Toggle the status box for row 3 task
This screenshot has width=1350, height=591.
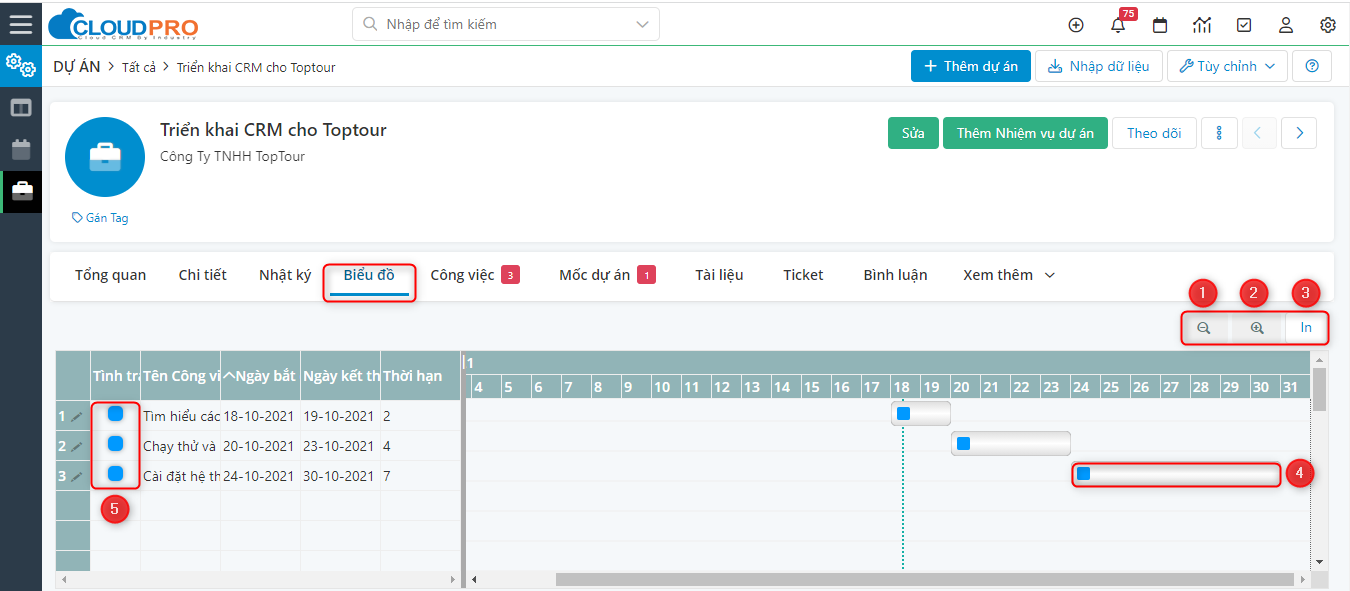pos(115,474)
